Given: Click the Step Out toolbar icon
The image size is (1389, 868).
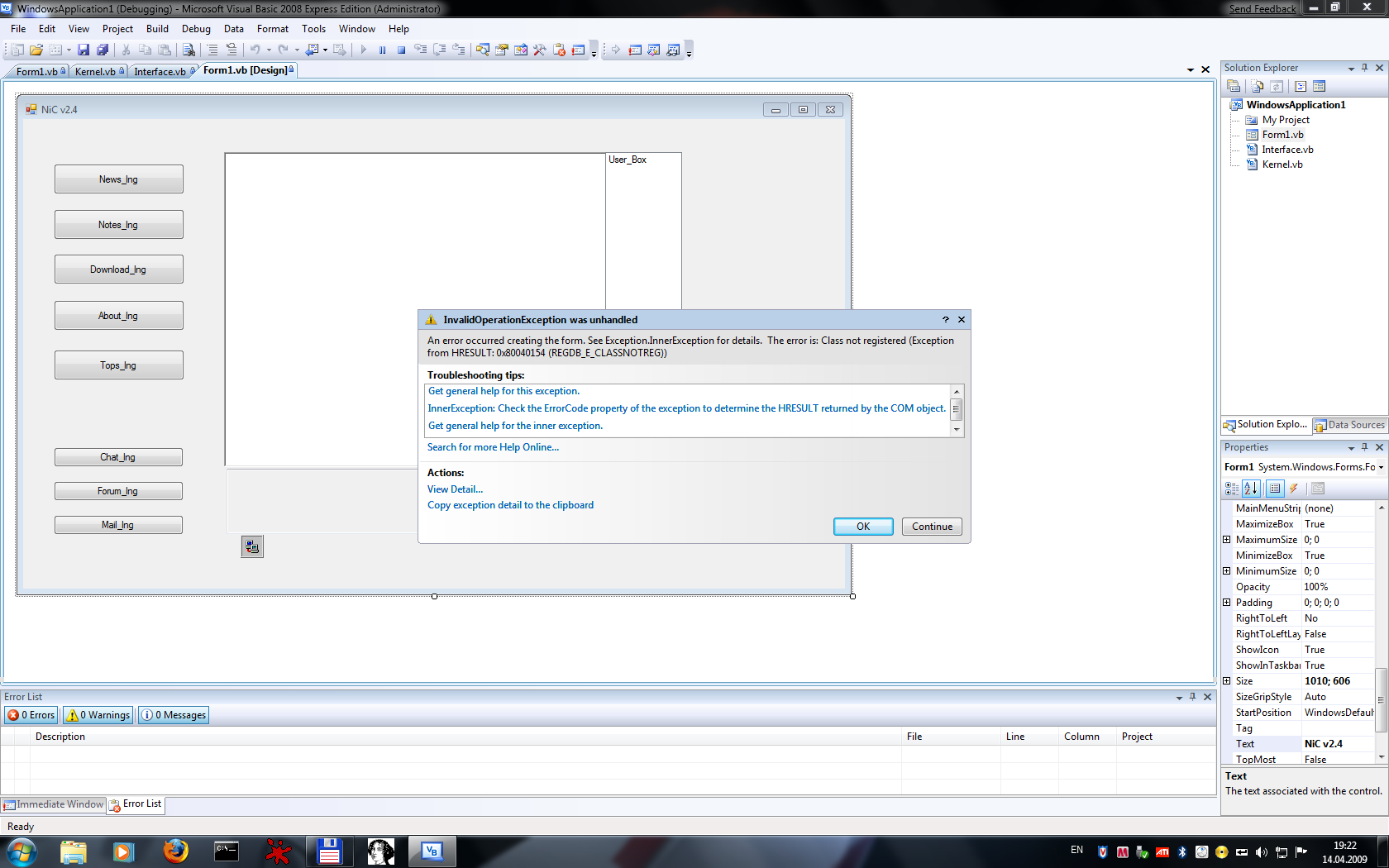Looking at the screenshot, I should 458,50.
